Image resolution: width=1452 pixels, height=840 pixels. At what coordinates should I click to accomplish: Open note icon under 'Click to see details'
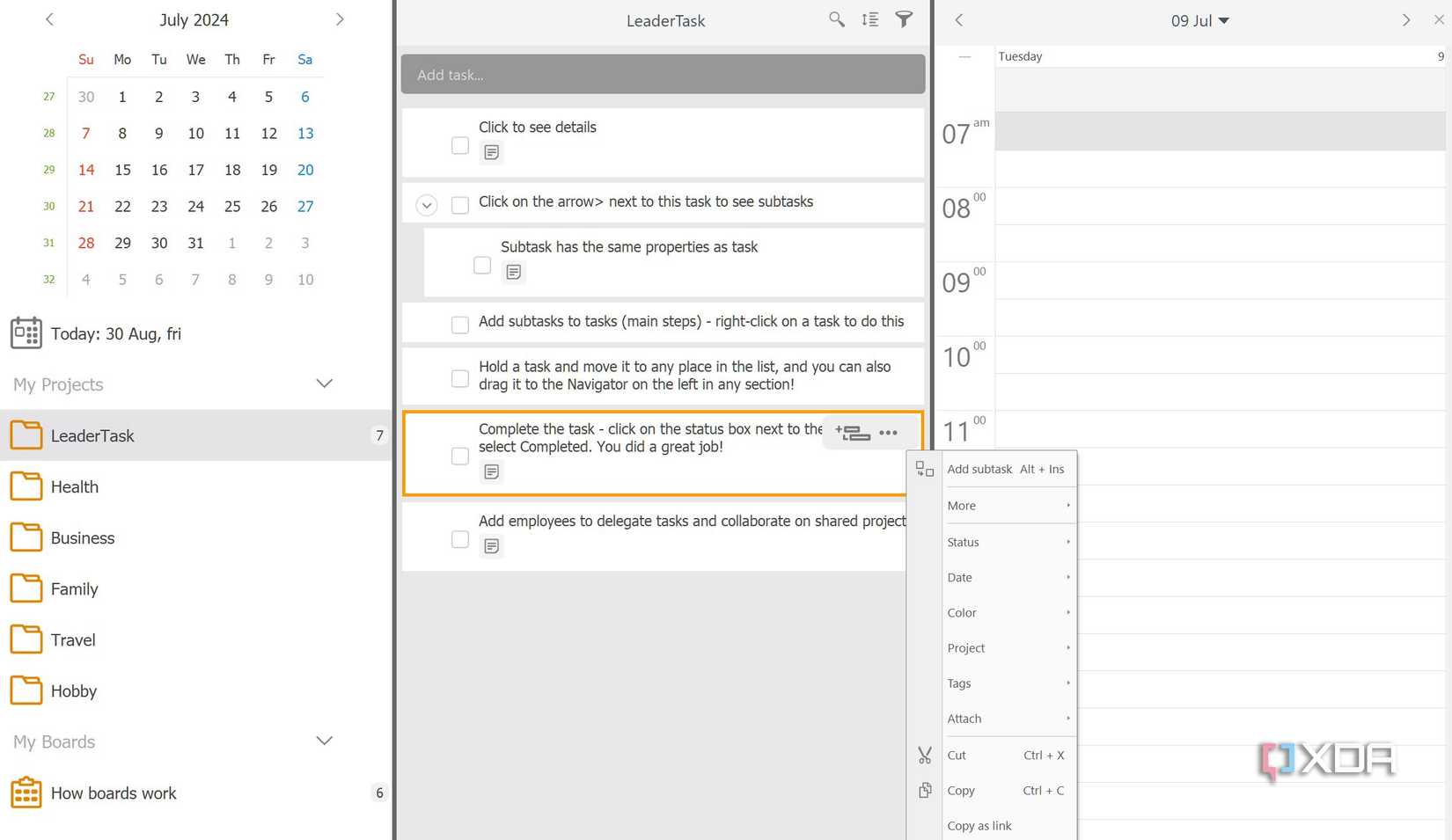pyautogui.click(x=492, y=152)
